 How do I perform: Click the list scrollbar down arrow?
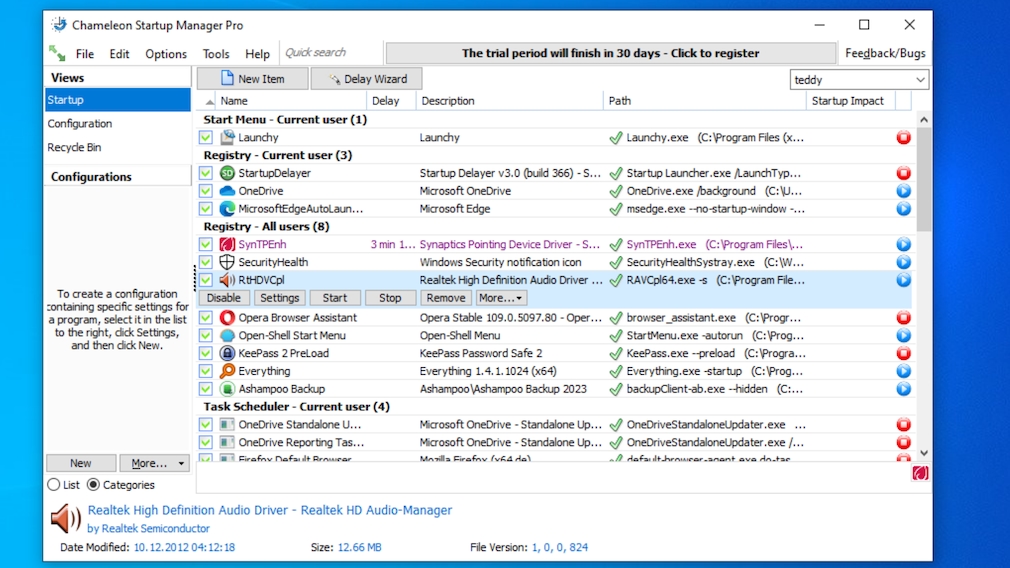(x=924, y=453)
